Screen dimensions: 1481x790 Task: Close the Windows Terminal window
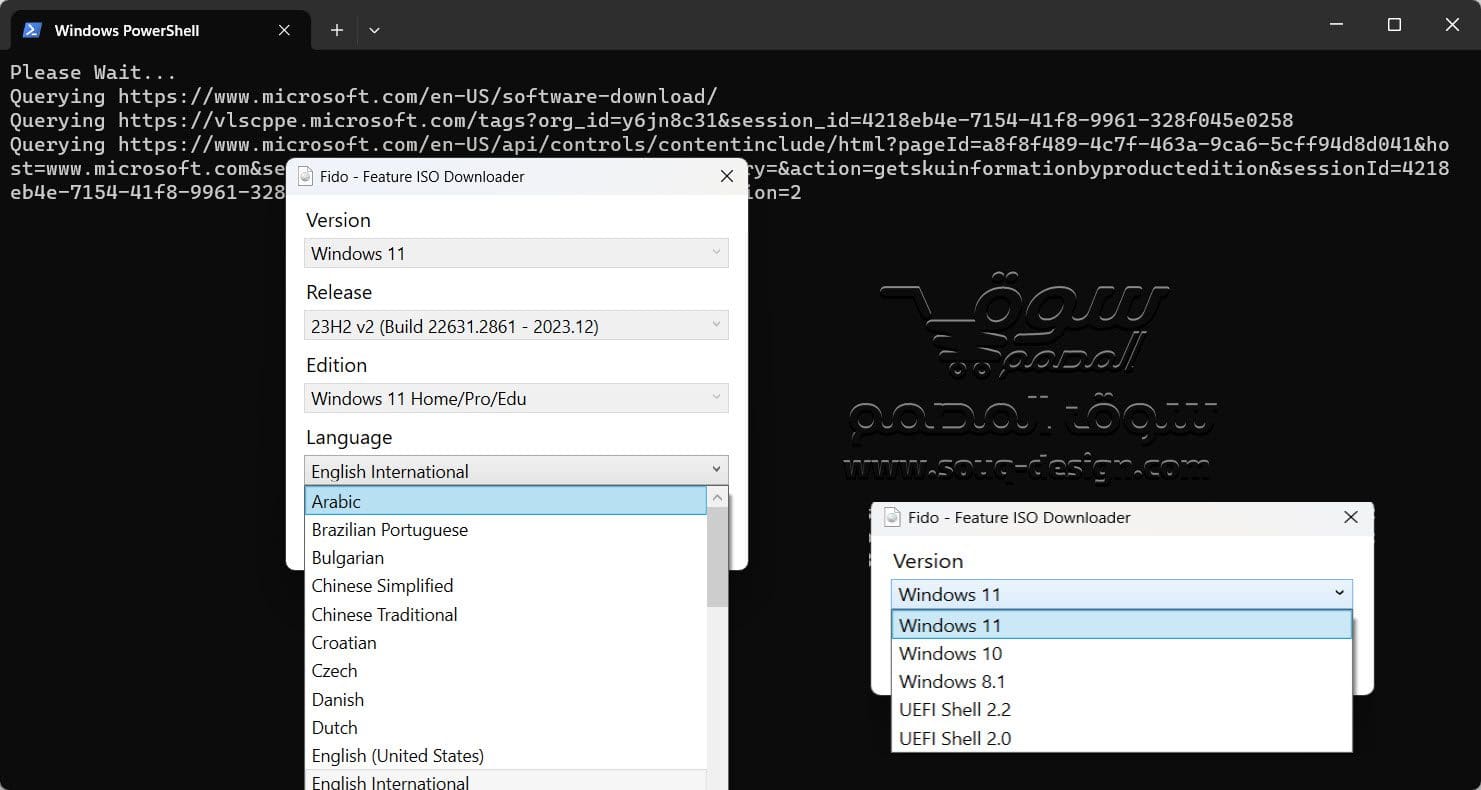[1452, 25]
